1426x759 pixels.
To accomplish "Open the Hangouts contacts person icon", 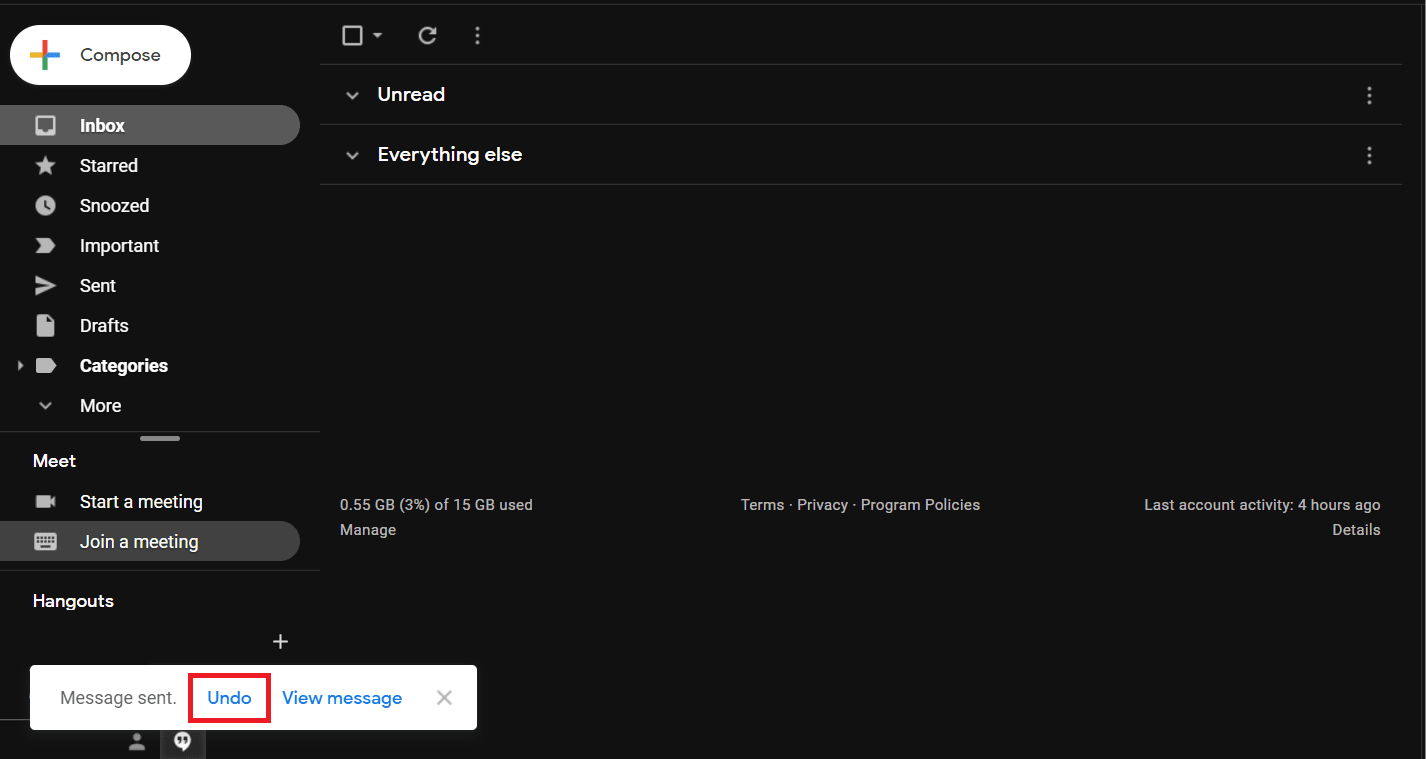I will click(x=137, y=741).
